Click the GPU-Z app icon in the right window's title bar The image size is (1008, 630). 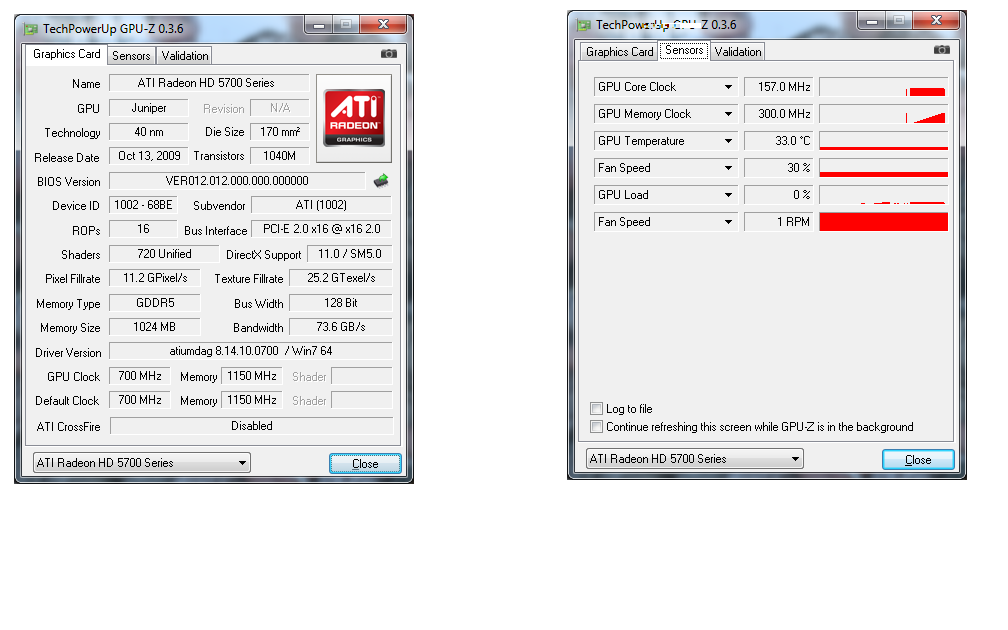(583, 25)
